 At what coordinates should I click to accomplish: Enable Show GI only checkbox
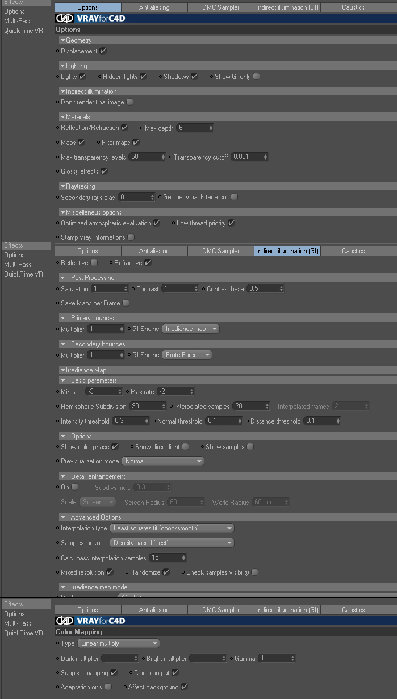[x=256, y=76]
